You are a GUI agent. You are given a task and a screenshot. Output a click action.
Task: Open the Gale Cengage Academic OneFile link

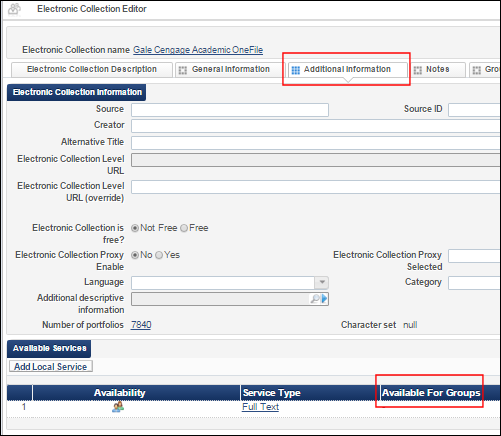click(198, 50)
